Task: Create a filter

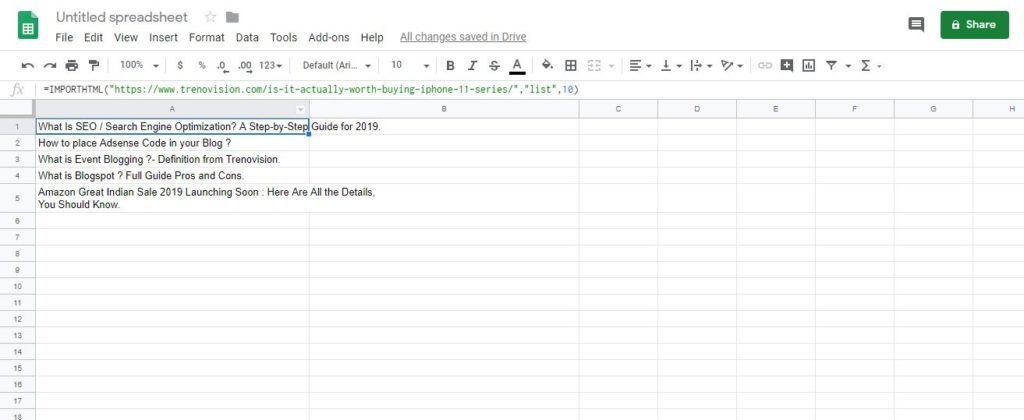Action: 831,65
